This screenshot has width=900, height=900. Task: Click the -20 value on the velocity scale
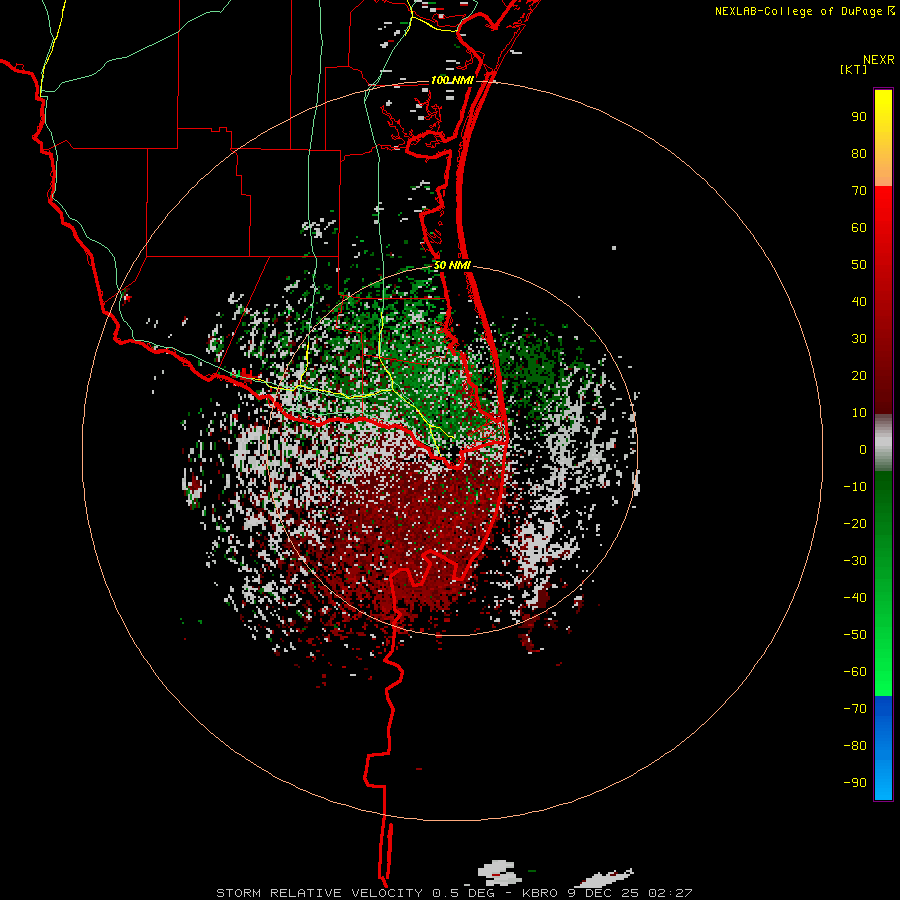855,523
